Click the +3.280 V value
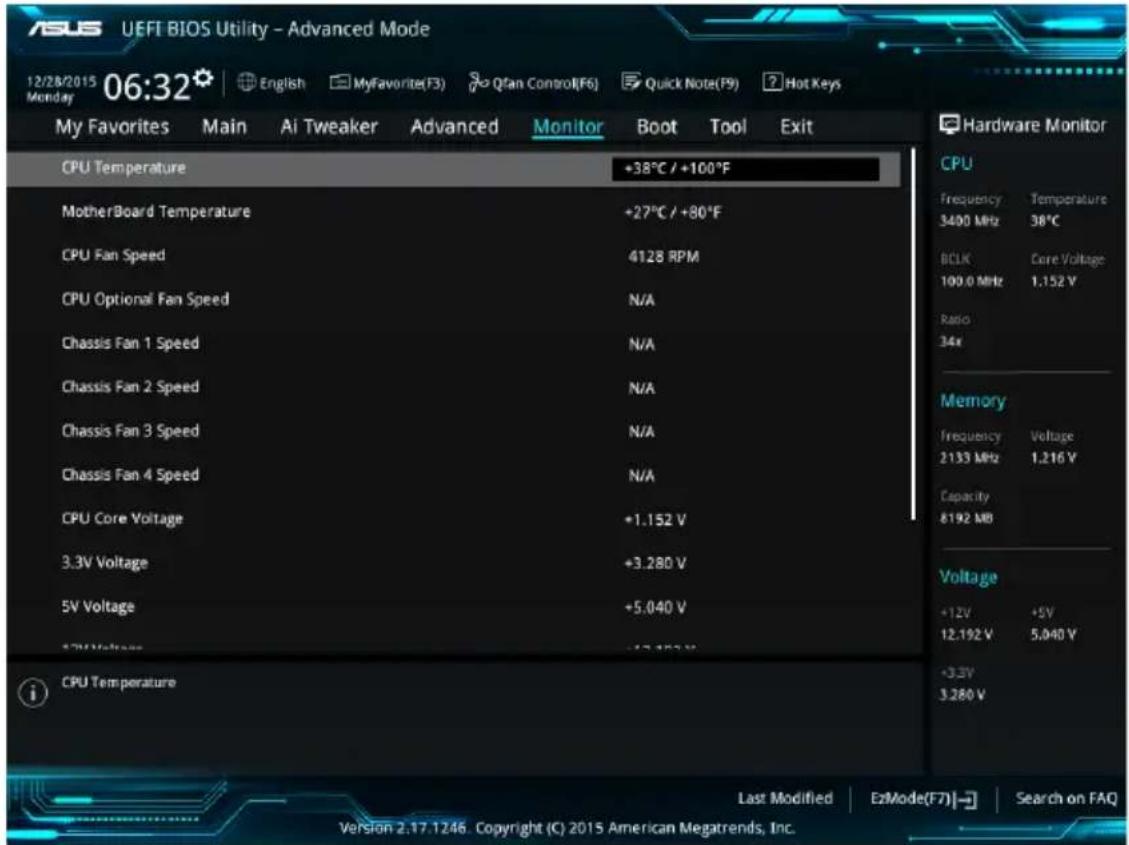The image size is (1129, 845). (x=655, y=563)
